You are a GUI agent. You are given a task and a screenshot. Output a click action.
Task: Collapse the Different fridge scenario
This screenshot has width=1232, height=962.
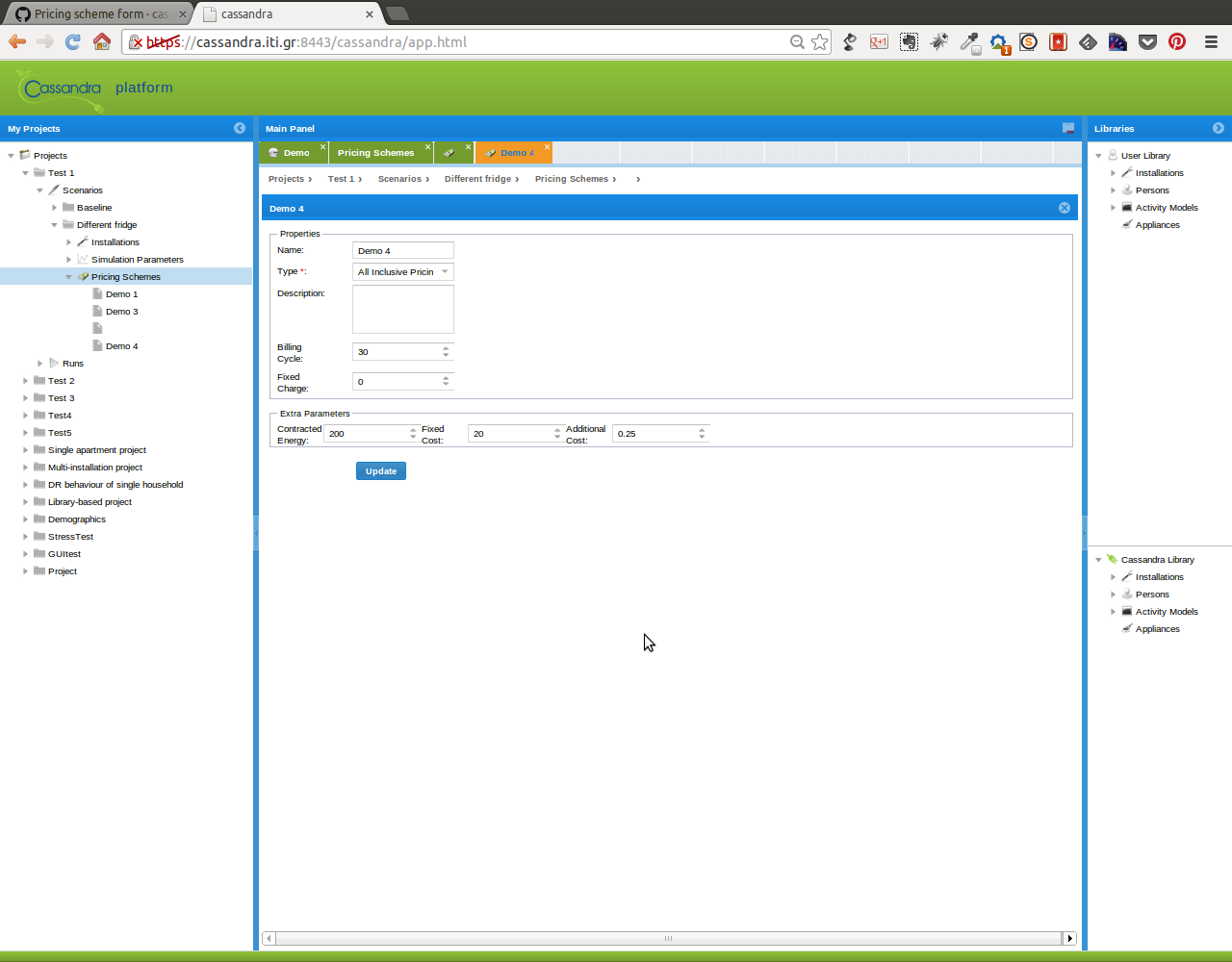pos(54,225)
